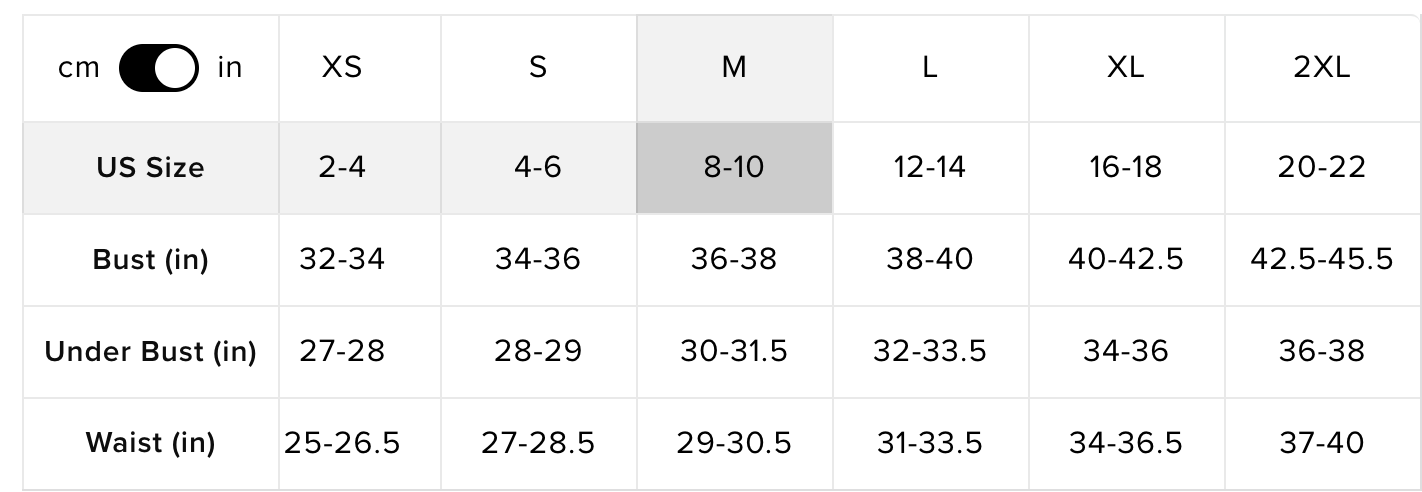Click the 'cm' unit label
Image resolution: width=1422 pixels, height=492 pixels.
click(x=79, y=68)
